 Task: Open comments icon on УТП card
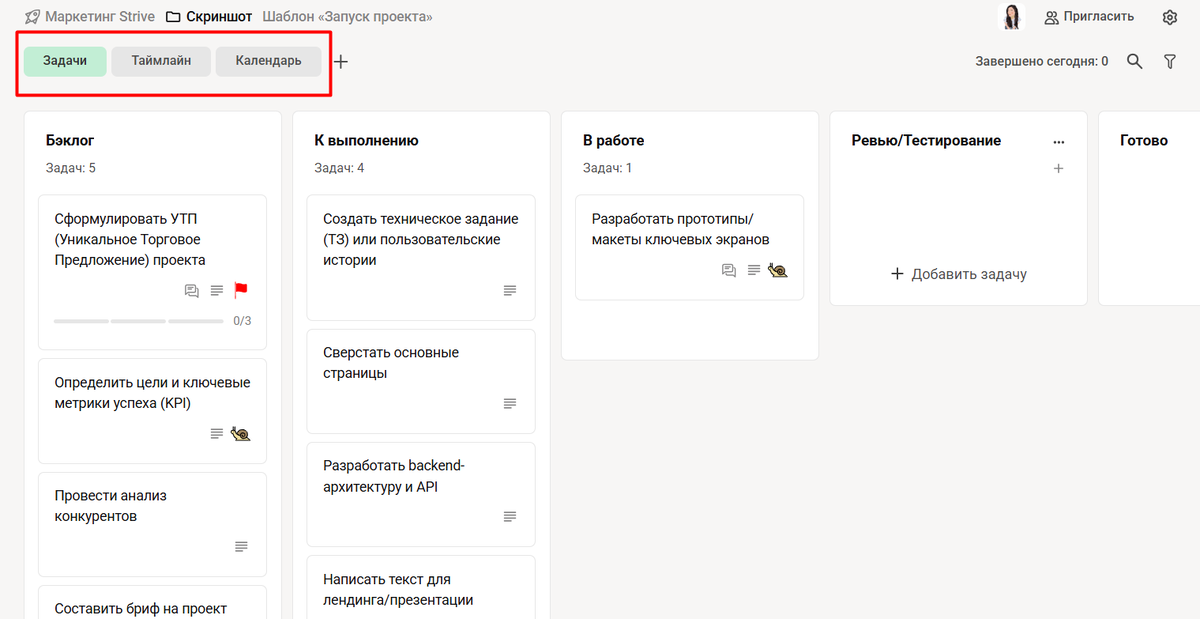tap(191, 290)
